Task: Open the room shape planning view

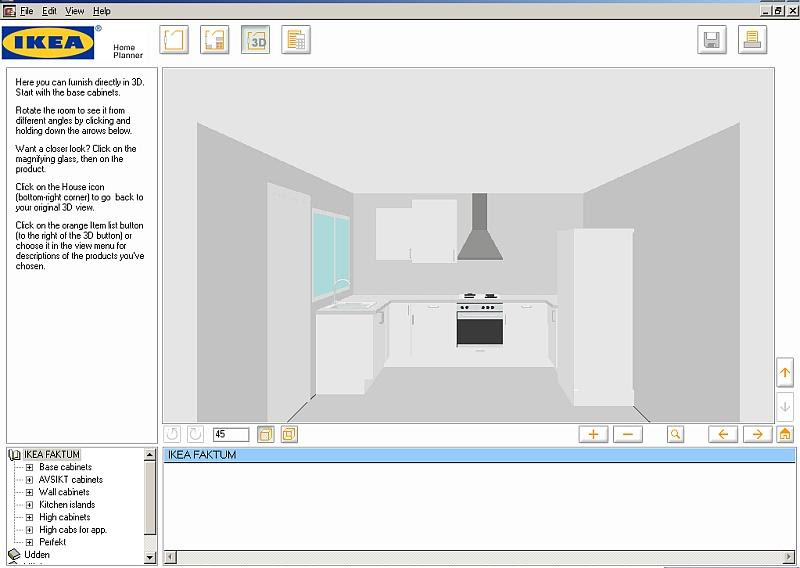Action: click(174, 40)
